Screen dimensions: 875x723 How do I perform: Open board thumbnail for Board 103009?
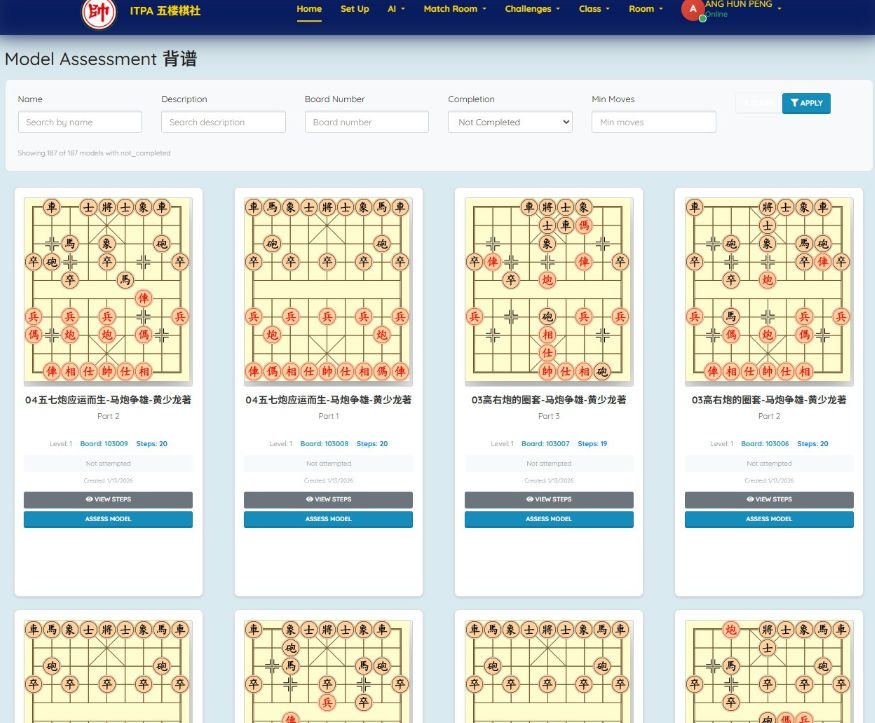coord(108,291)
